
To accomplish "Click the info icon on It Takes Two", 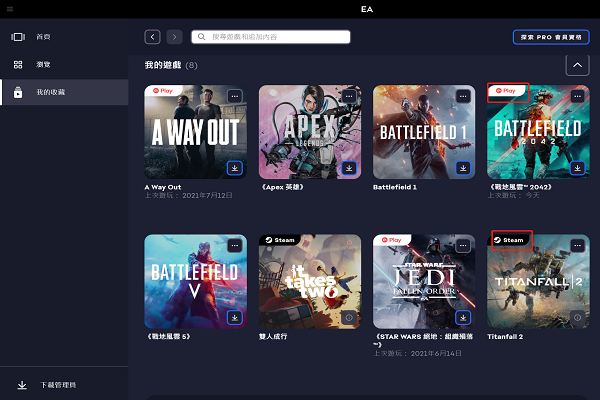I will [348, 317].
